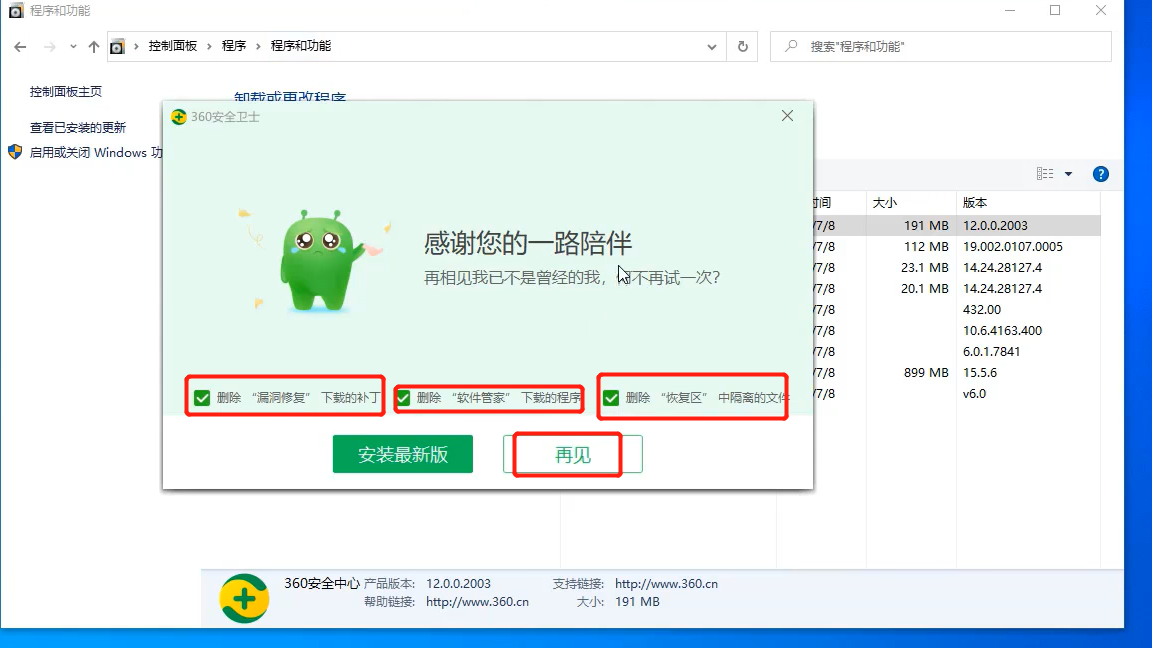Uncheck 删除漏洞修复下载的补丁
The height and width of the screenshot is (648, 1152).
[202, 397]
